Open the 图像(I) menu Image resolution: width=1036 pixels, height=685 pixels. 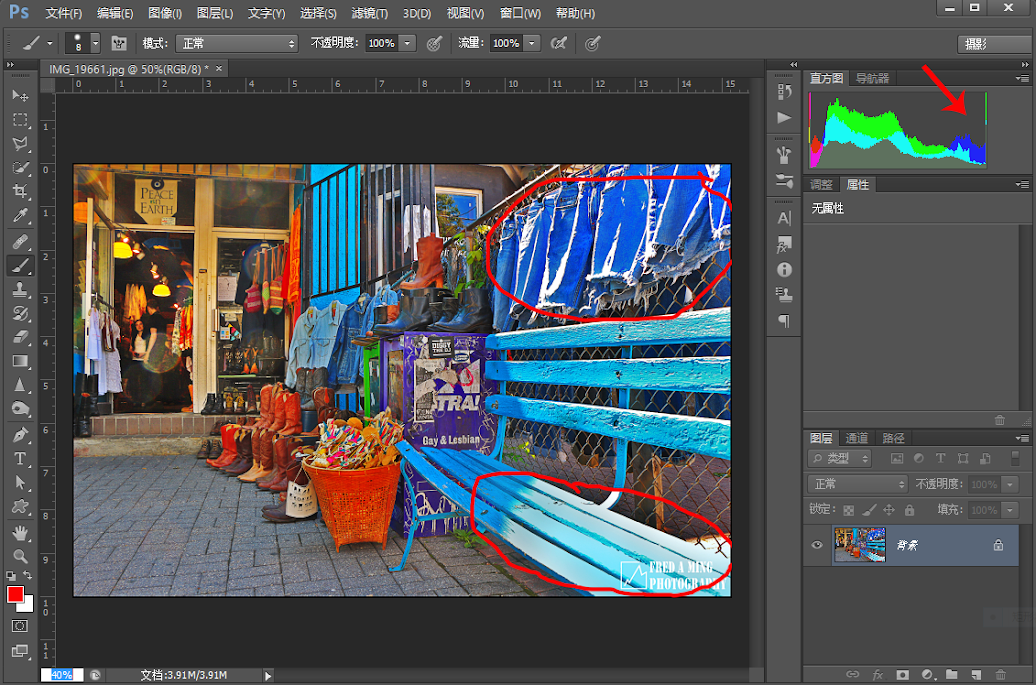tap(165, 13)
